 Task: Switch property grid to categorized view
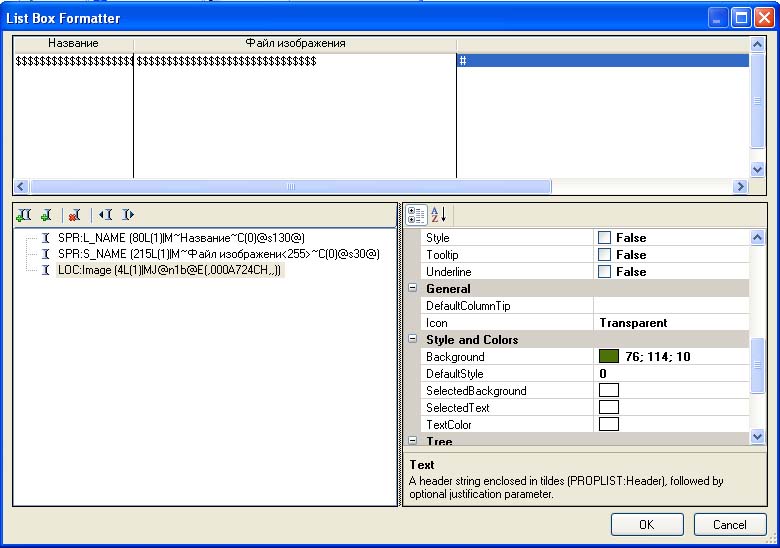(418, 215)
